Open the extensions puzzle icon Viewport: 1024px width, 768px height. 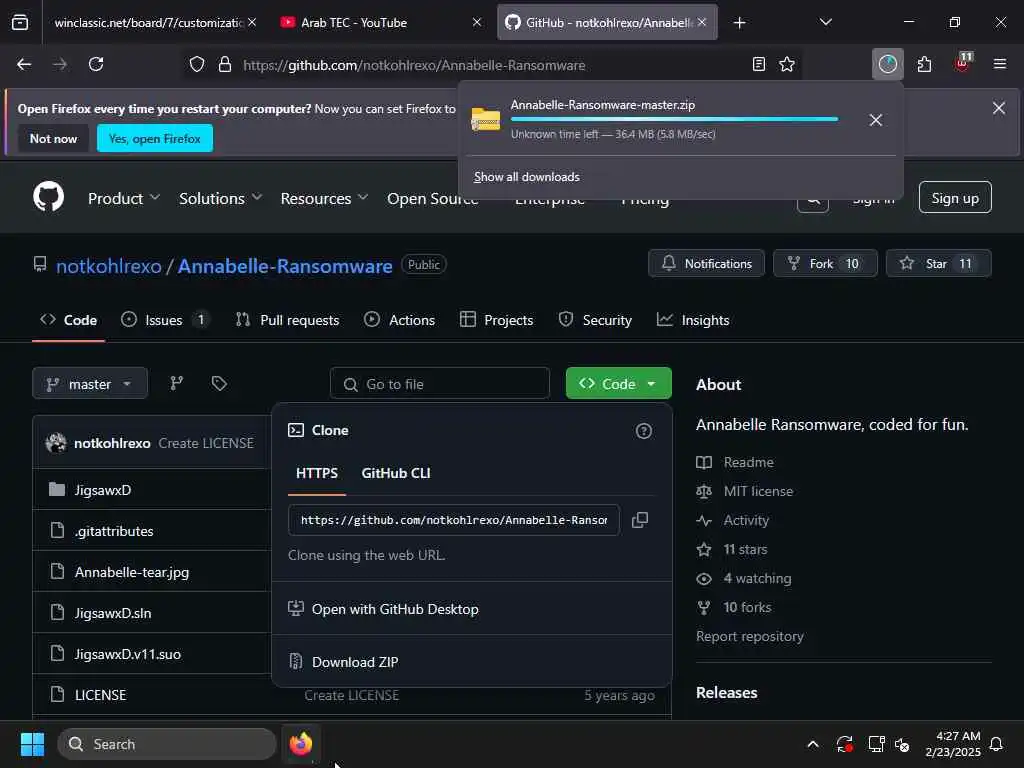click(x=924, y=64)
